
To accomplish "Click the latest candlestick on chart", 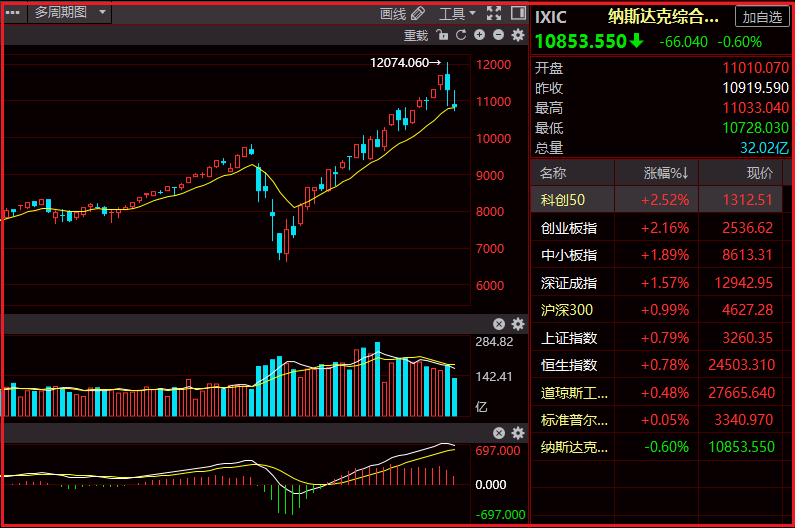I will (454, 101).
